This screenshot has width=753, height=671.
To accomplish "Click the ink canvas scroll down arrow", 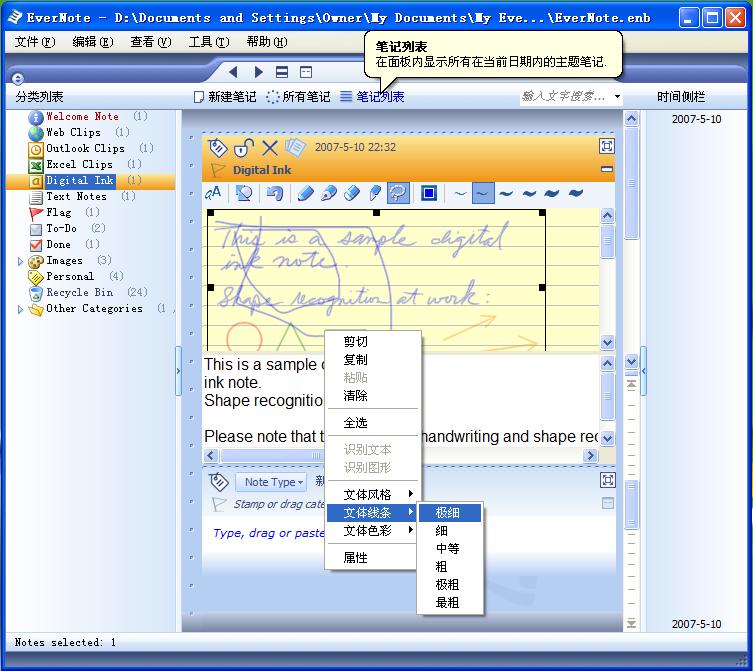I will [607, 342].
